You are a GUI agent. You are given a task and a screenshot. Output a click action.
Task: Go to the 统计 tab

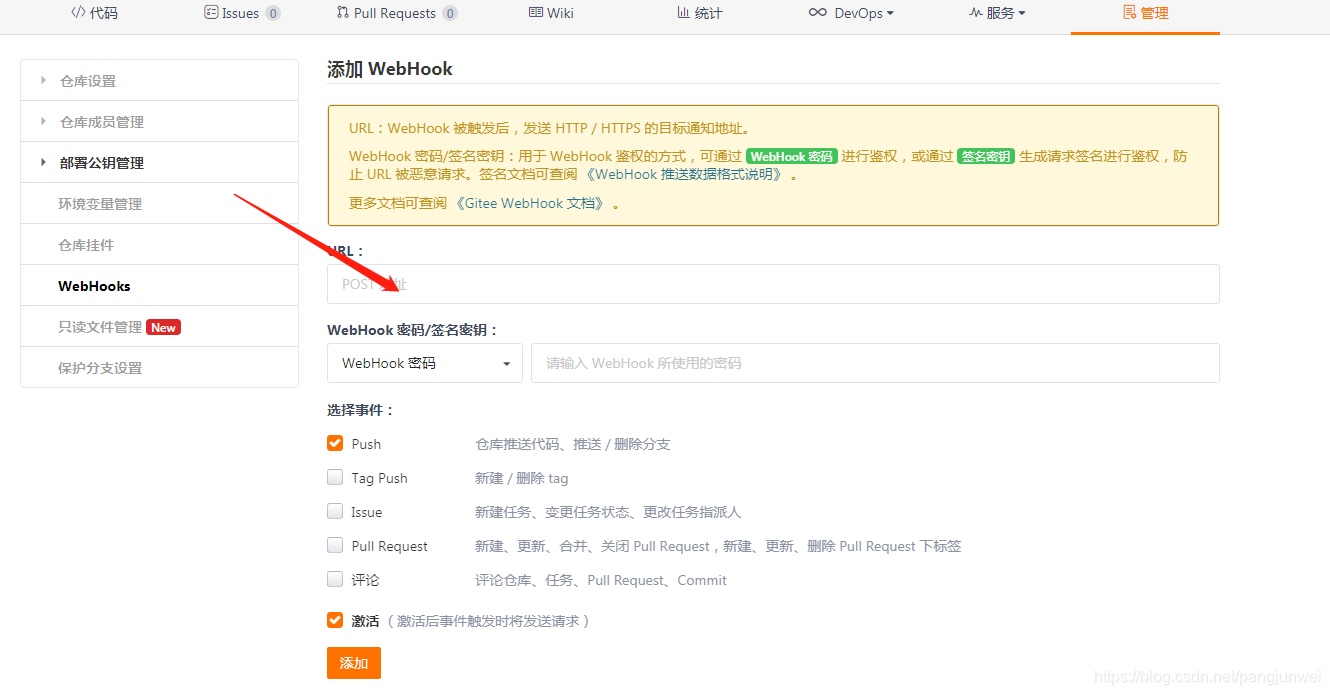(700, 13)
